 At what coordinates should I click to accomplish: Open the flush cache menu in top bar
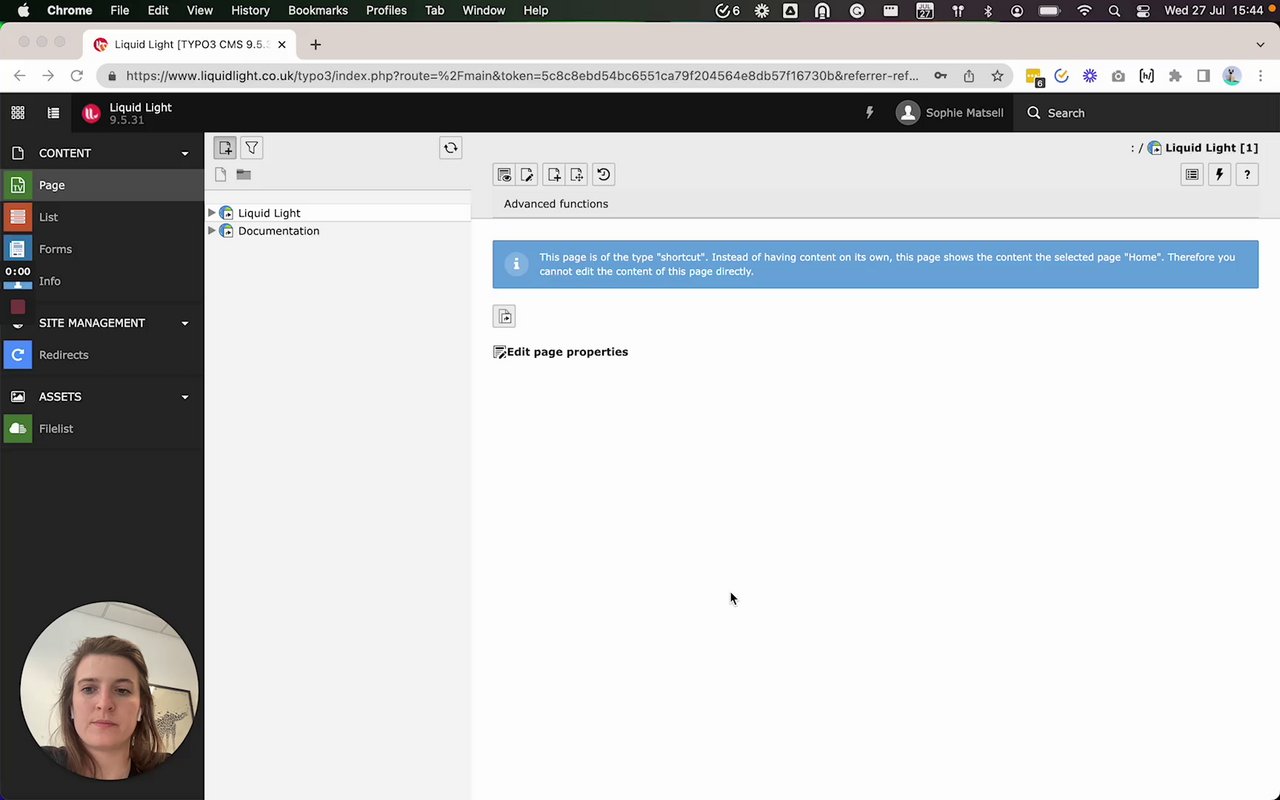coord(869,113)
